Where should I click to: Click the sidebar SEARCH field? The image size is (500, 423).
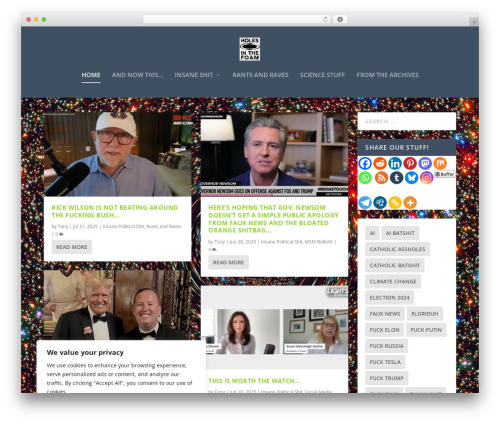pyautogui.click(x=407, y=121)
